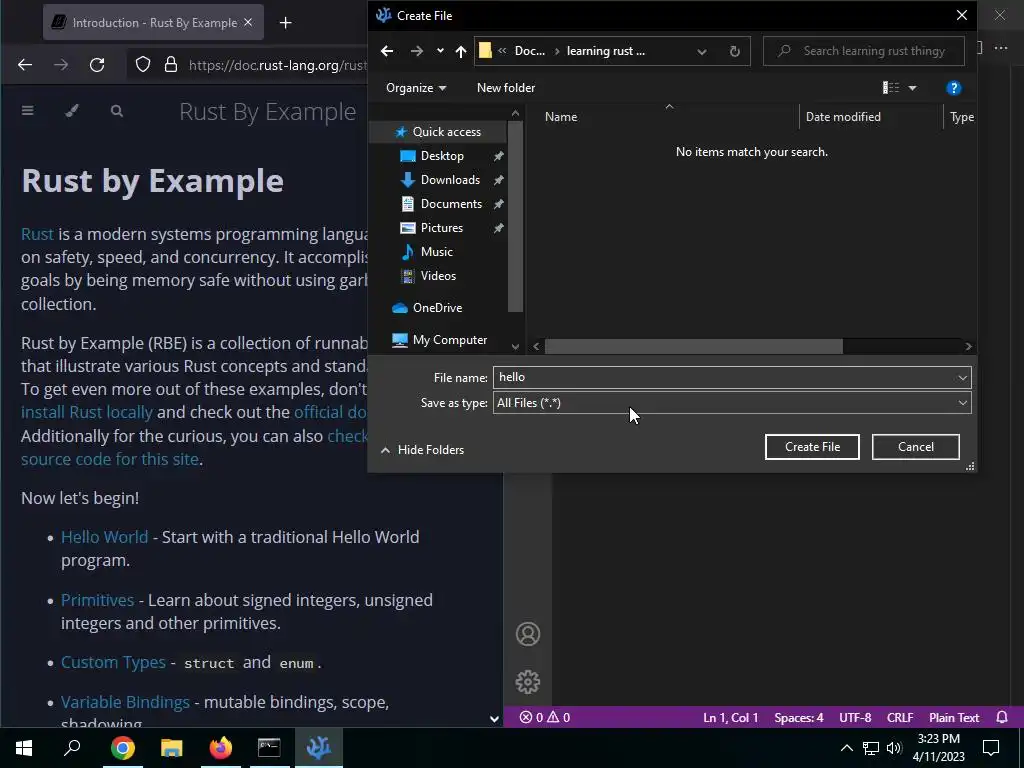
Task: Open Videos in navigation pane
Action: coord(438,276)
